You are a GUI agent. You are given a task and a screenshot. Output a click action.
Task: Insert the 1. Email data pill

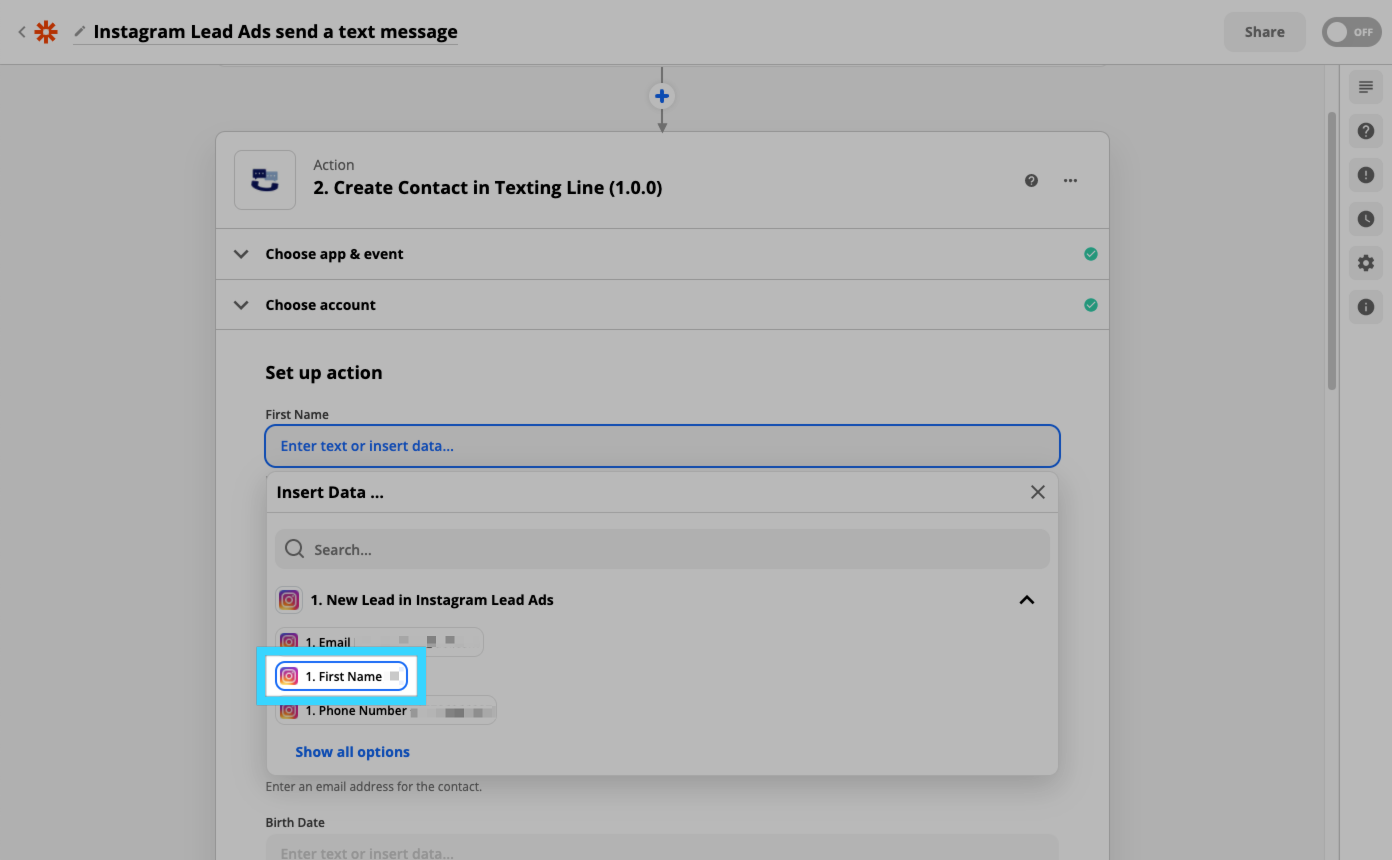[x=379, y=642]
